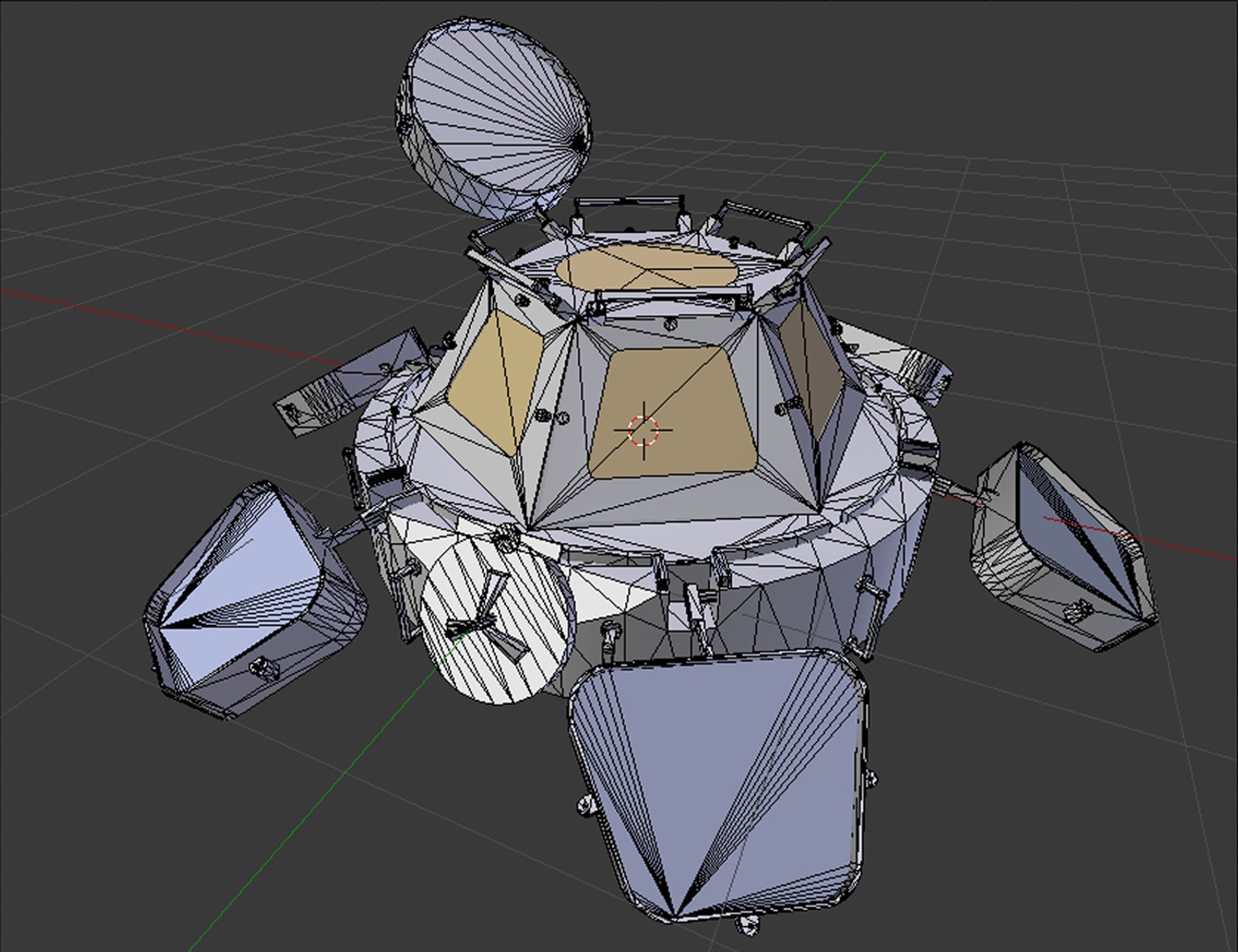The image size is (1238, 952).
Task: Select the circular hatch with the cross handle
Action: pyautogui.click(x=497, y=621)
